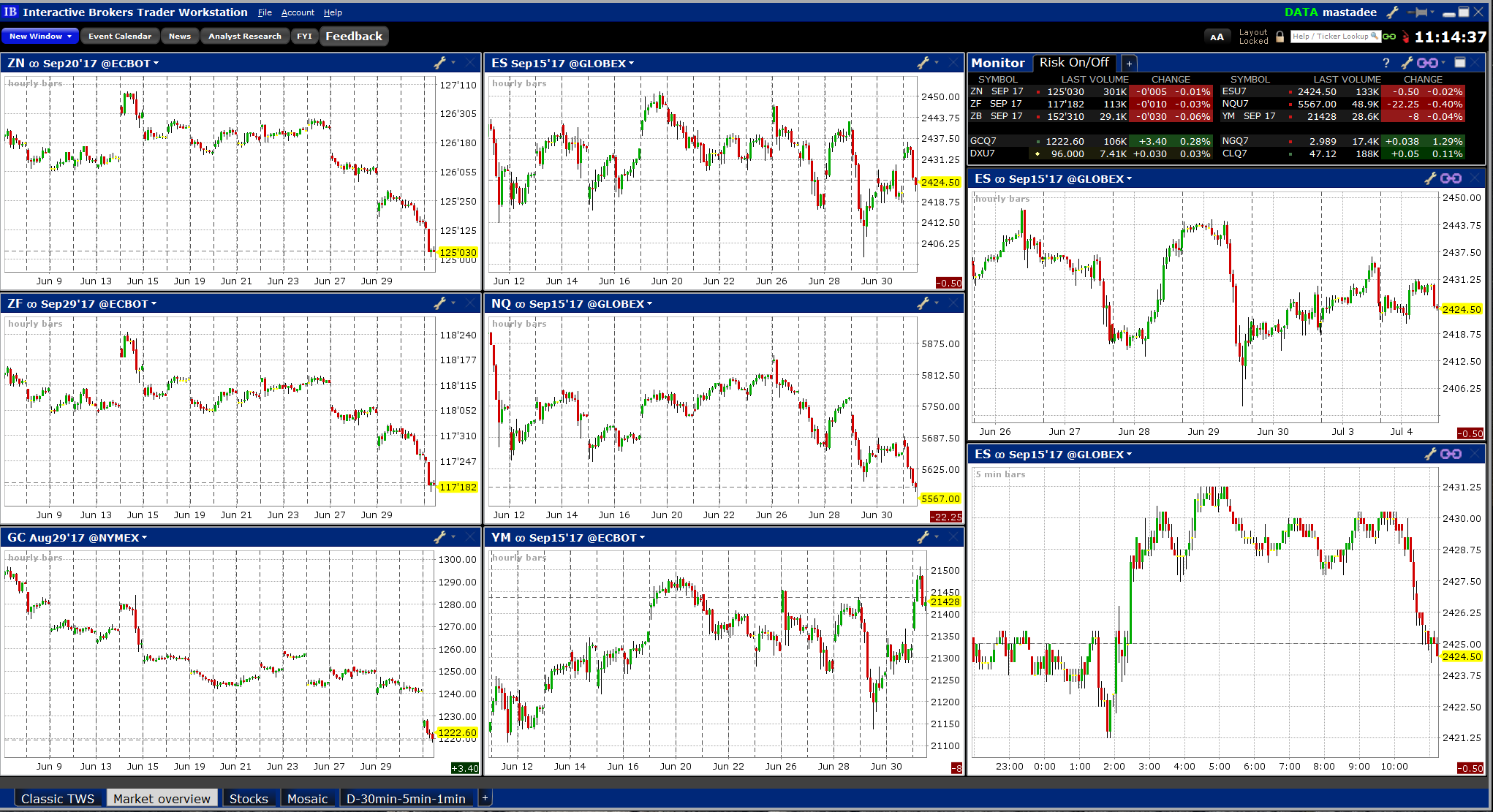Viewport: 1493px width, 812px height.
Task: Click chain link in right hourly ES chart
Action: pyautogui.click(x=1451, y=178)
